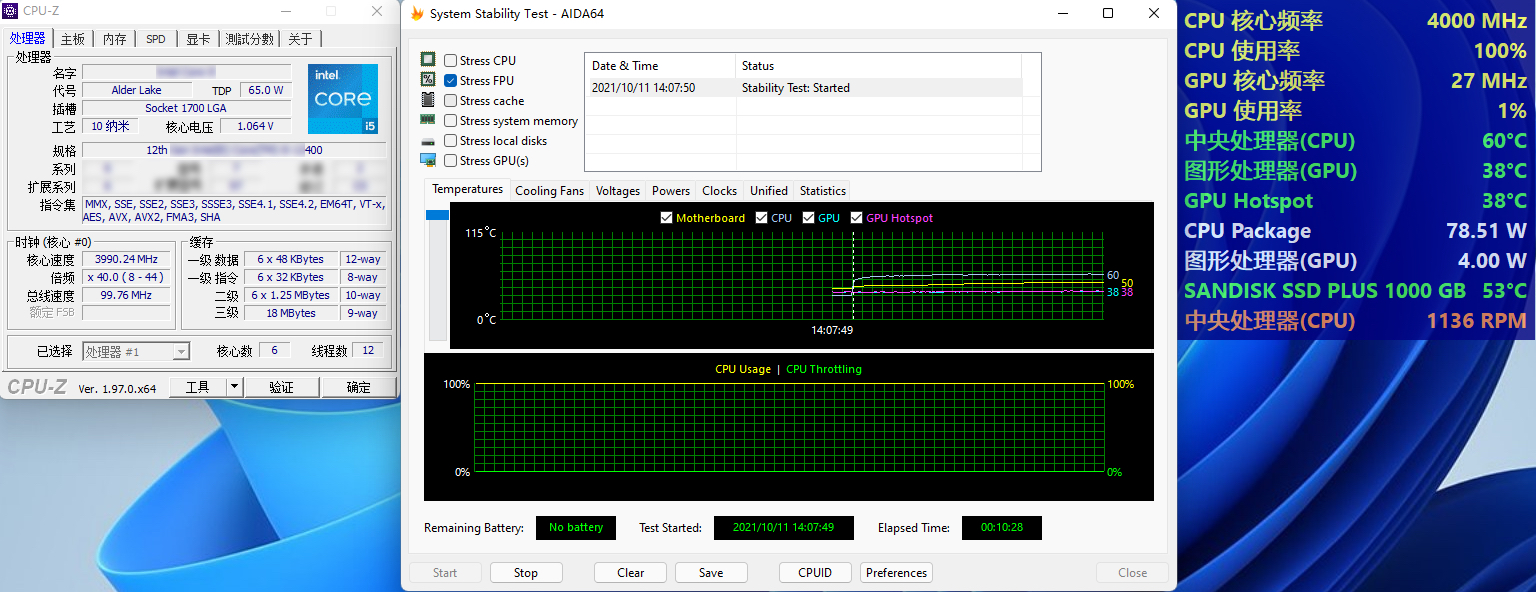Viewport: 1536px width, 592px height.
Task: Click the AIDA64 flame icon in the title bar
Action: pos(416,13)
